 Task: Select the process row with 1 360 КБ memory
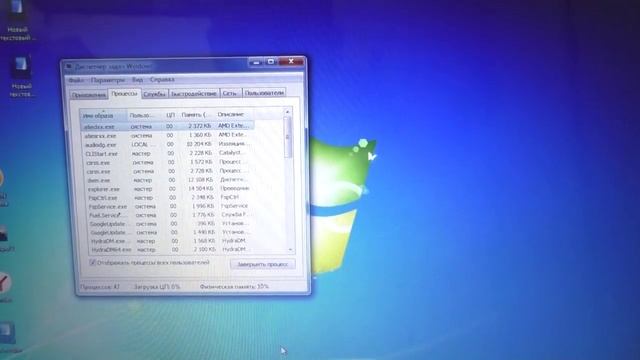pos(168,135)
